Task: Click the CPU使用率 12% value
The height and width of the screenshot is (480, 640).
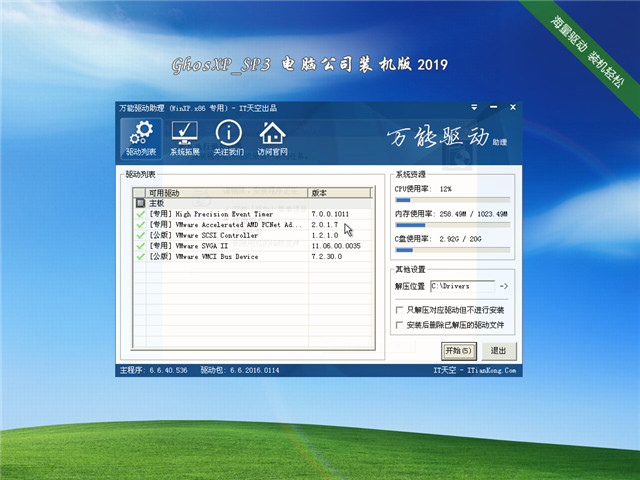Action: pyautogui.click(x=445, y=189)
